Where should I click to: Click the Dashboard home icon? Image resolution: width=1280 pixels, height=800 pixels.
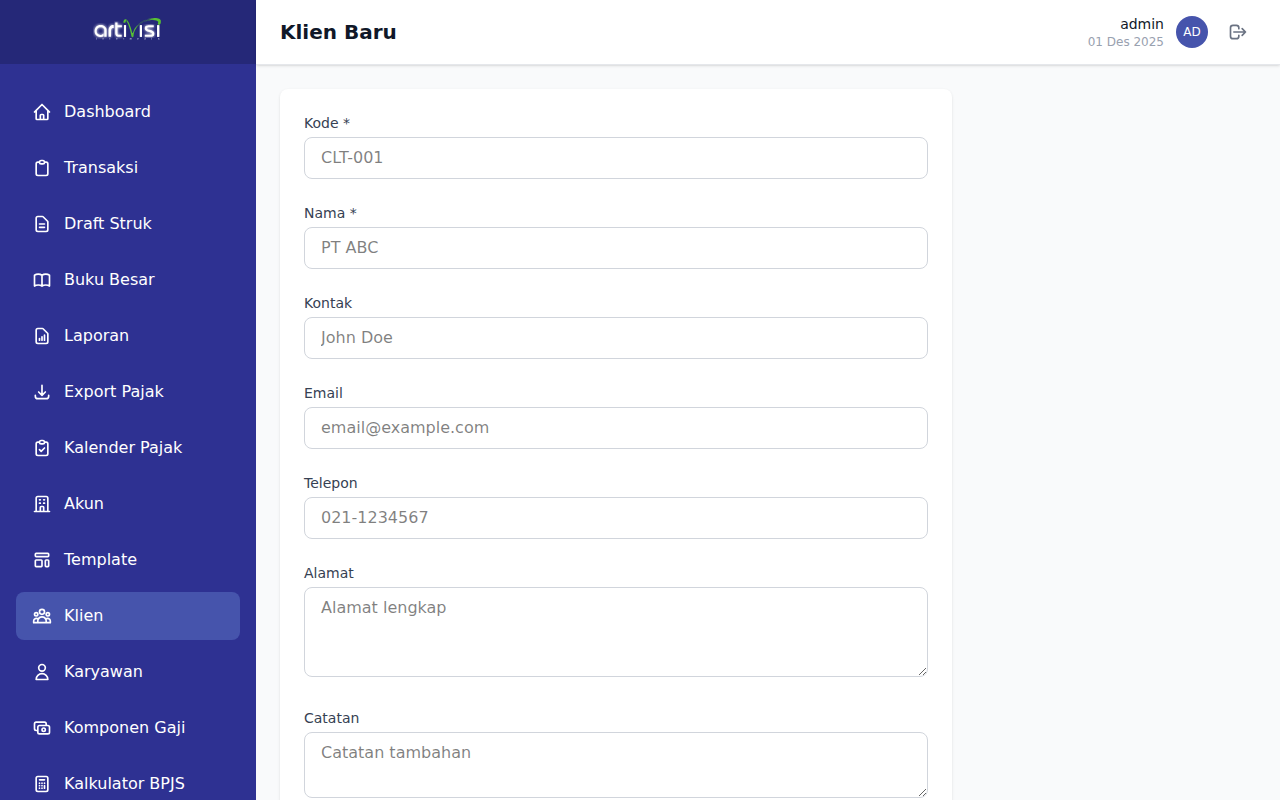[42, 112]
